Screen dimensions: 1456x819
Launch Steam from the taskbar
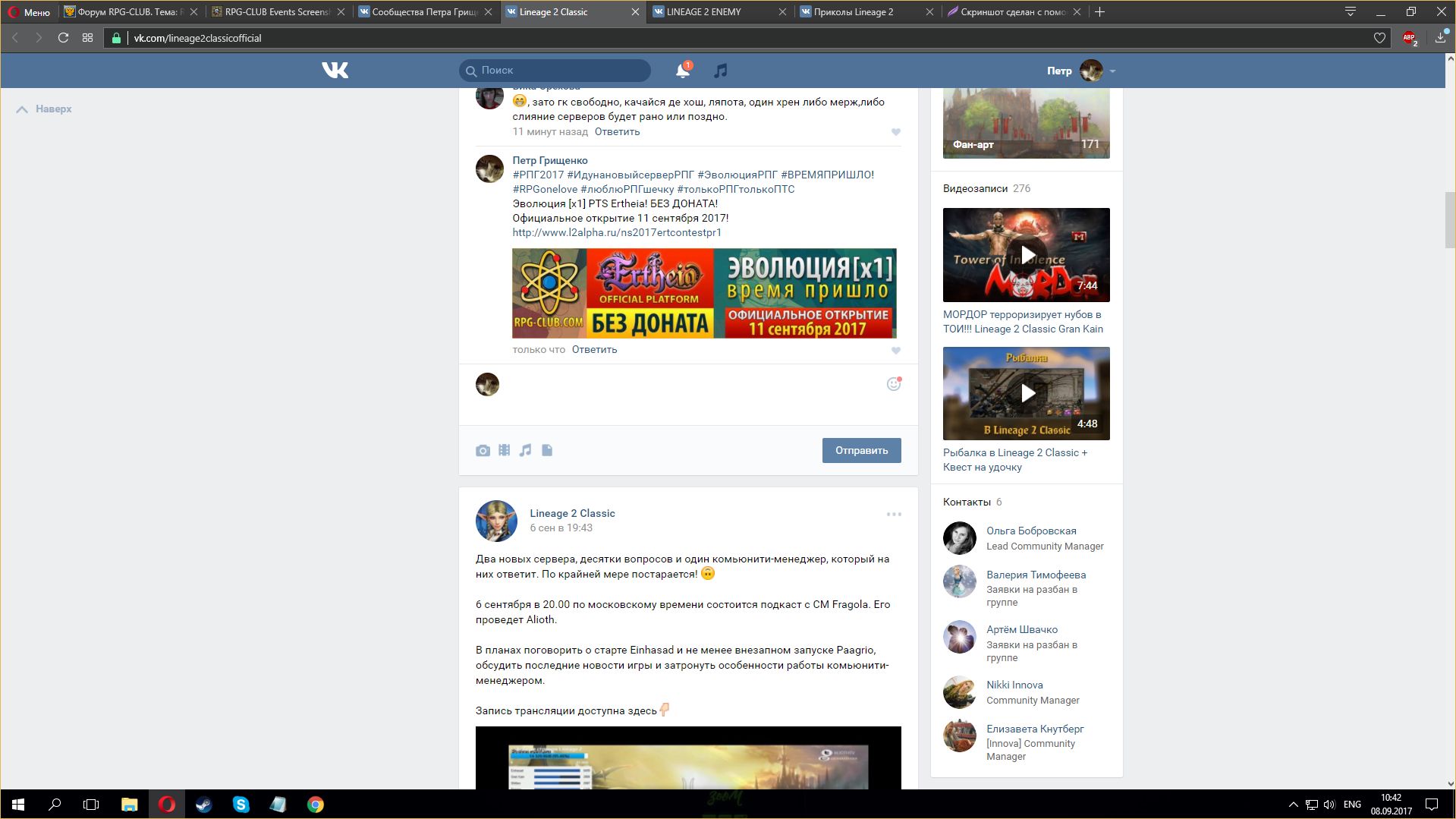203,805
